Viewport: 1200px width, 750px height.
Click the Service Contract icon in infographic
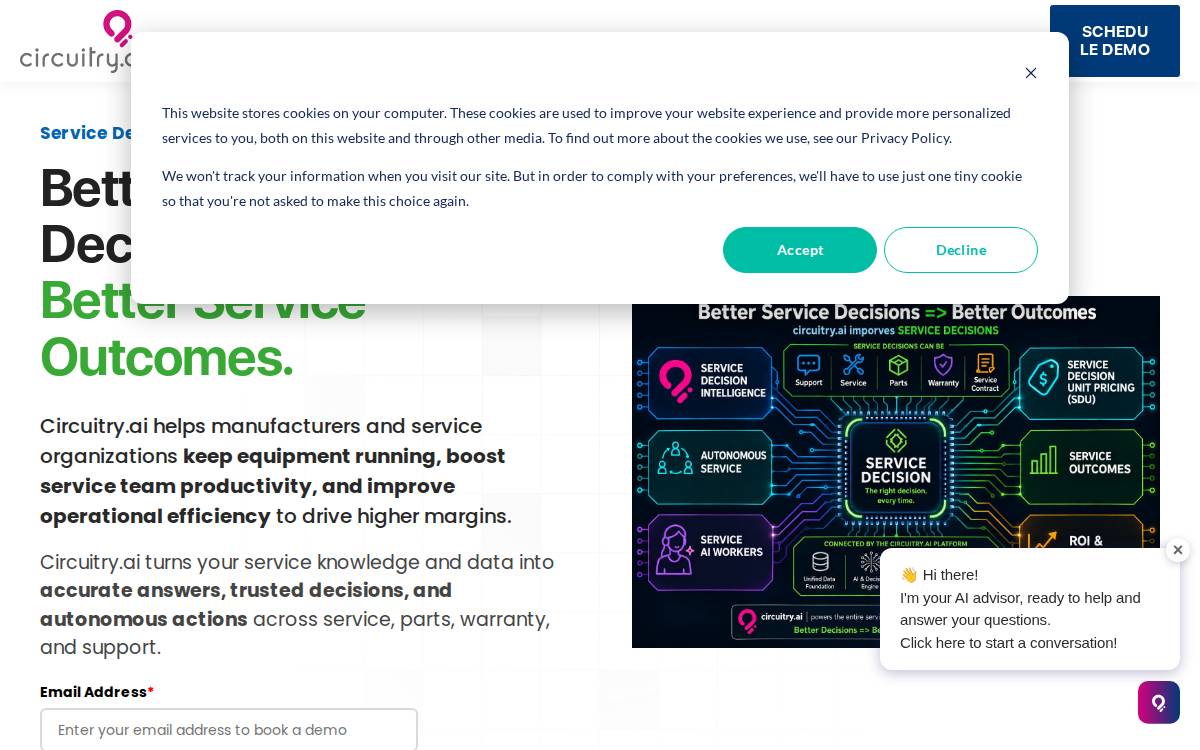[x=985, y=370]
